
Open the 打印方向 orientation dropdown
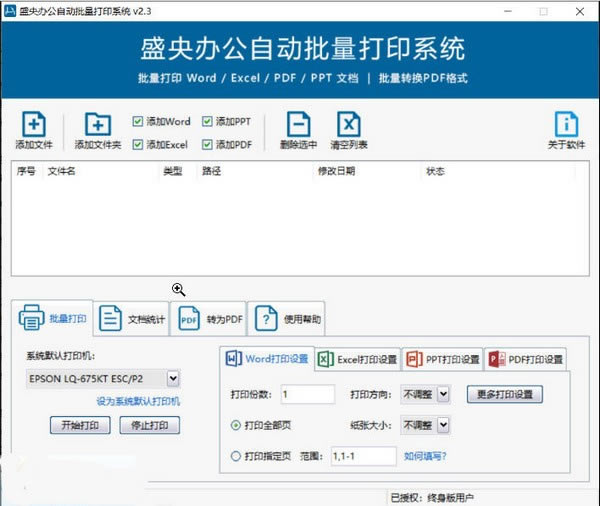[443, 394]
